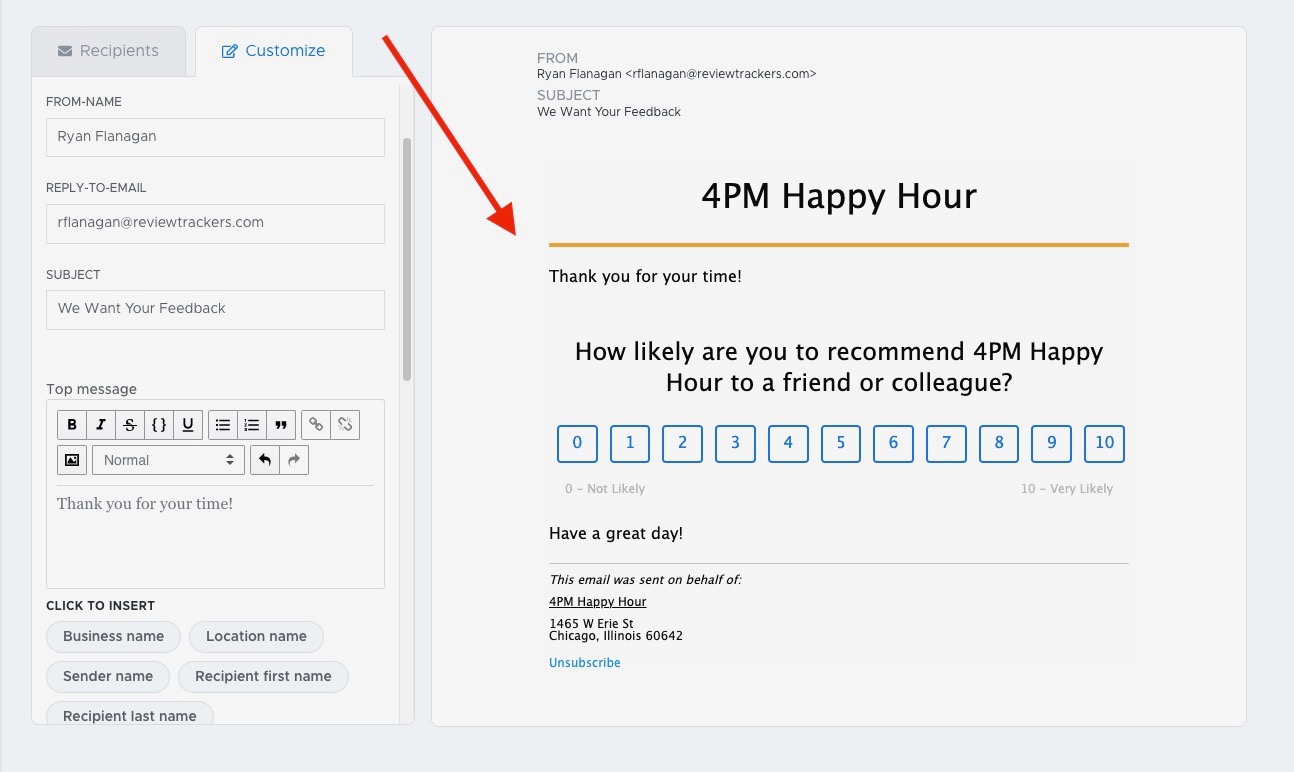Click the remove link icon

coord(345,424)
